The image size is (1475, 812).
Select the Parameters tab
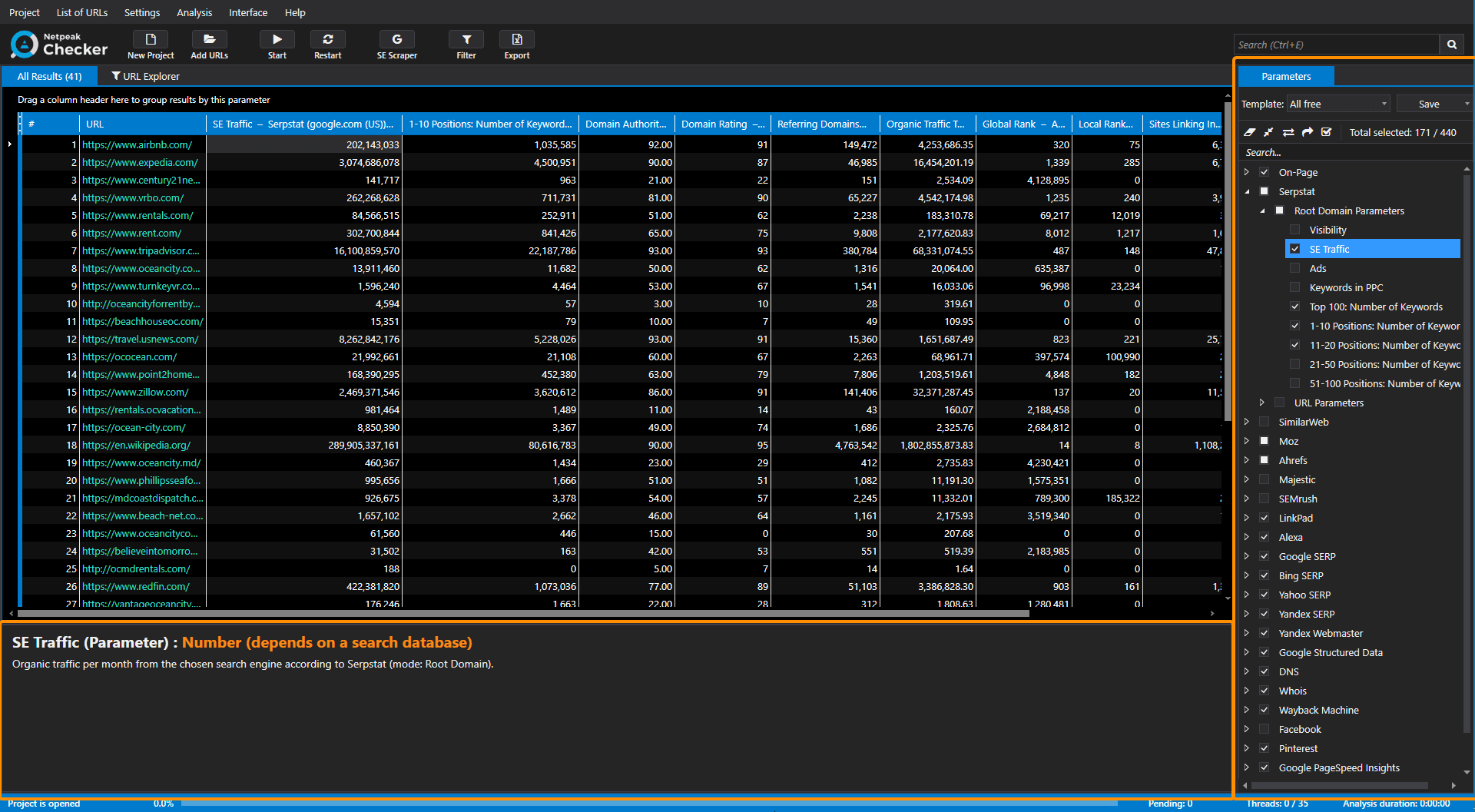1286,76
